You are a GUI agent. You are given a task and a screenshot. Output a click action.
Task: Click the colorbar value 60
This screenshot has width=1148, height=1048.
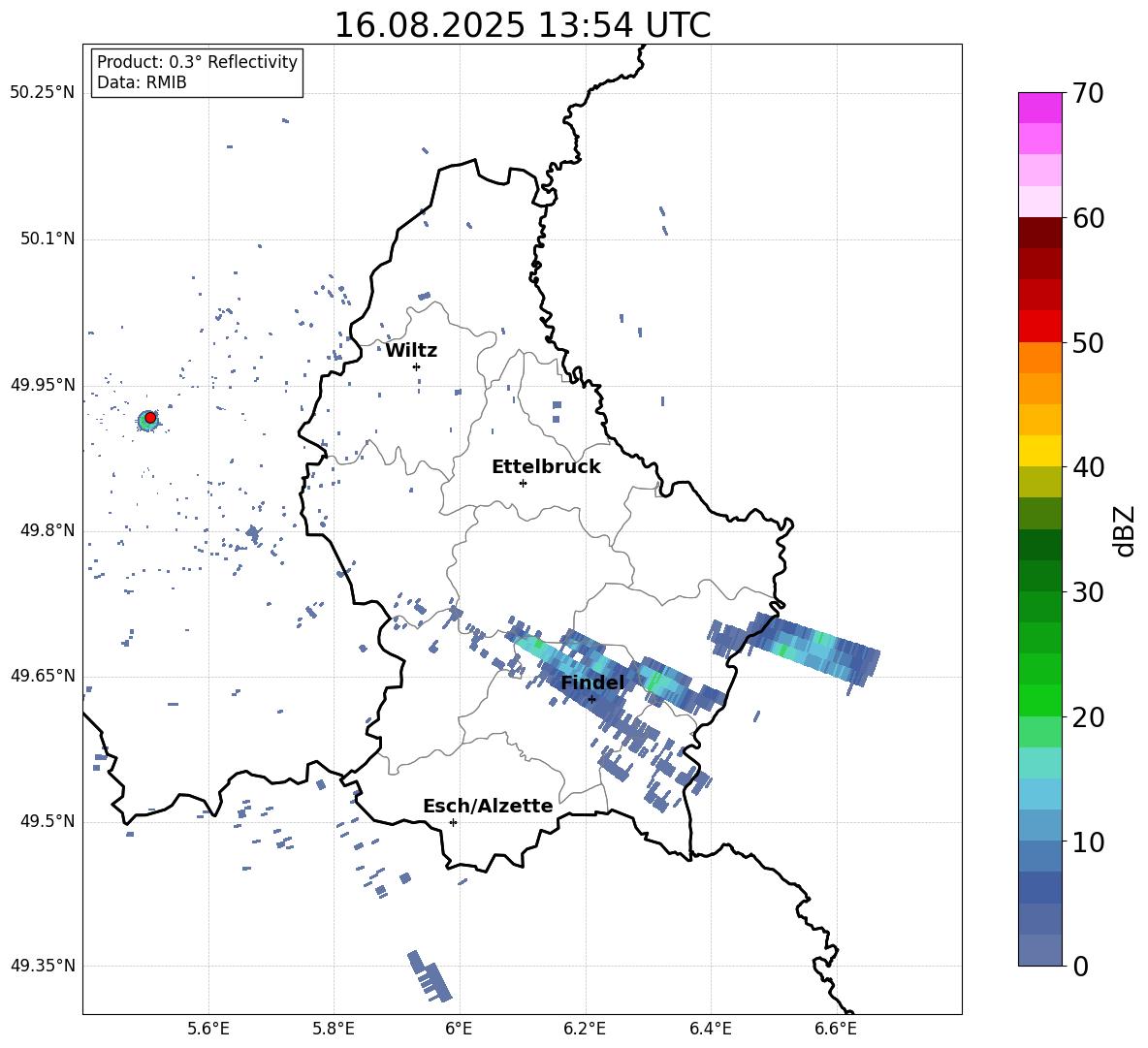click(1088, 218)
